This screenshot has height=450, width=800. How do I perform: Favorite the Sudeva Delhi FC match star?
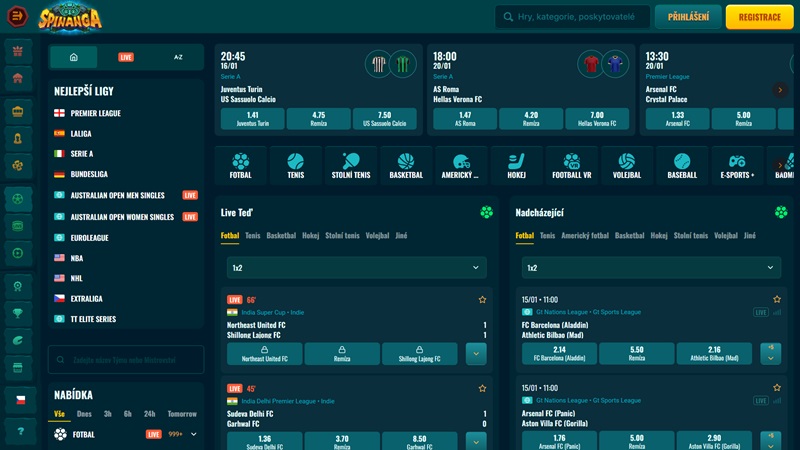click(x=482, y=388)
